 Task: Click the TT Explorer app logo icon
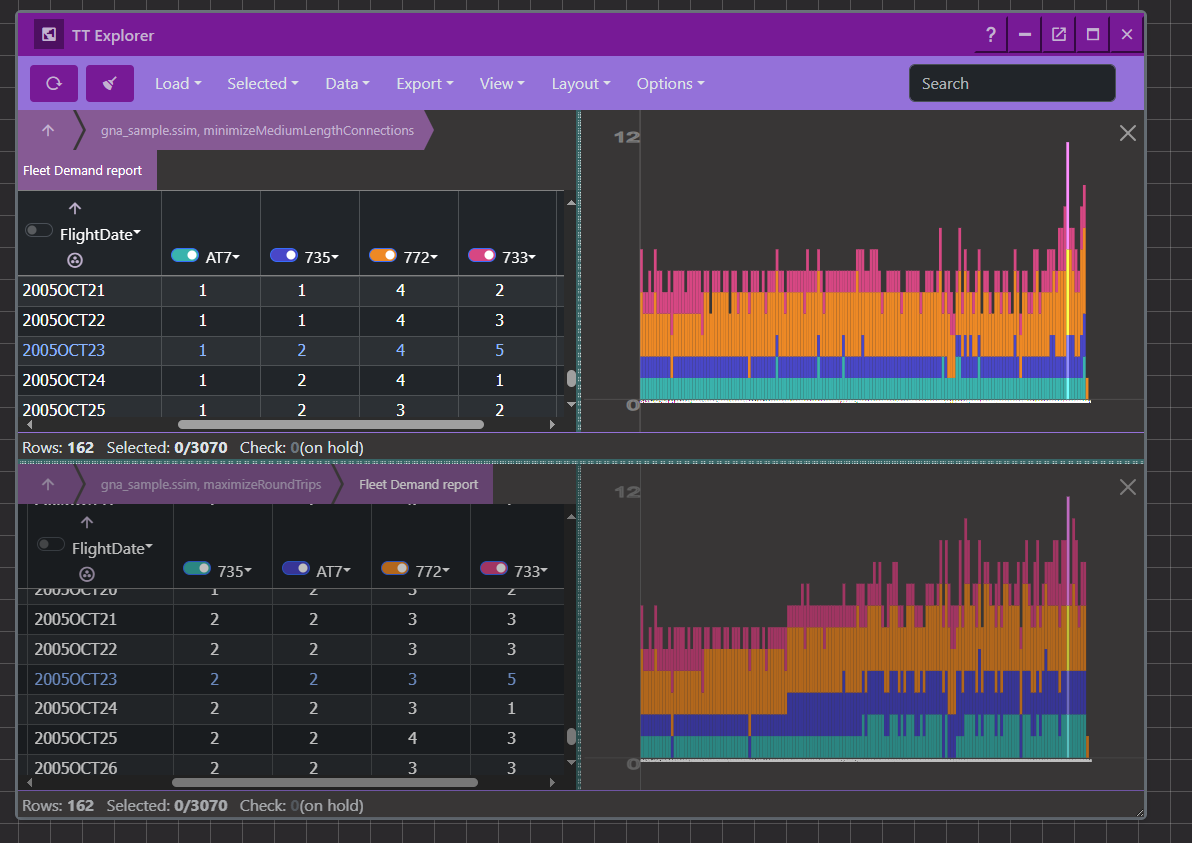point(49,35)
